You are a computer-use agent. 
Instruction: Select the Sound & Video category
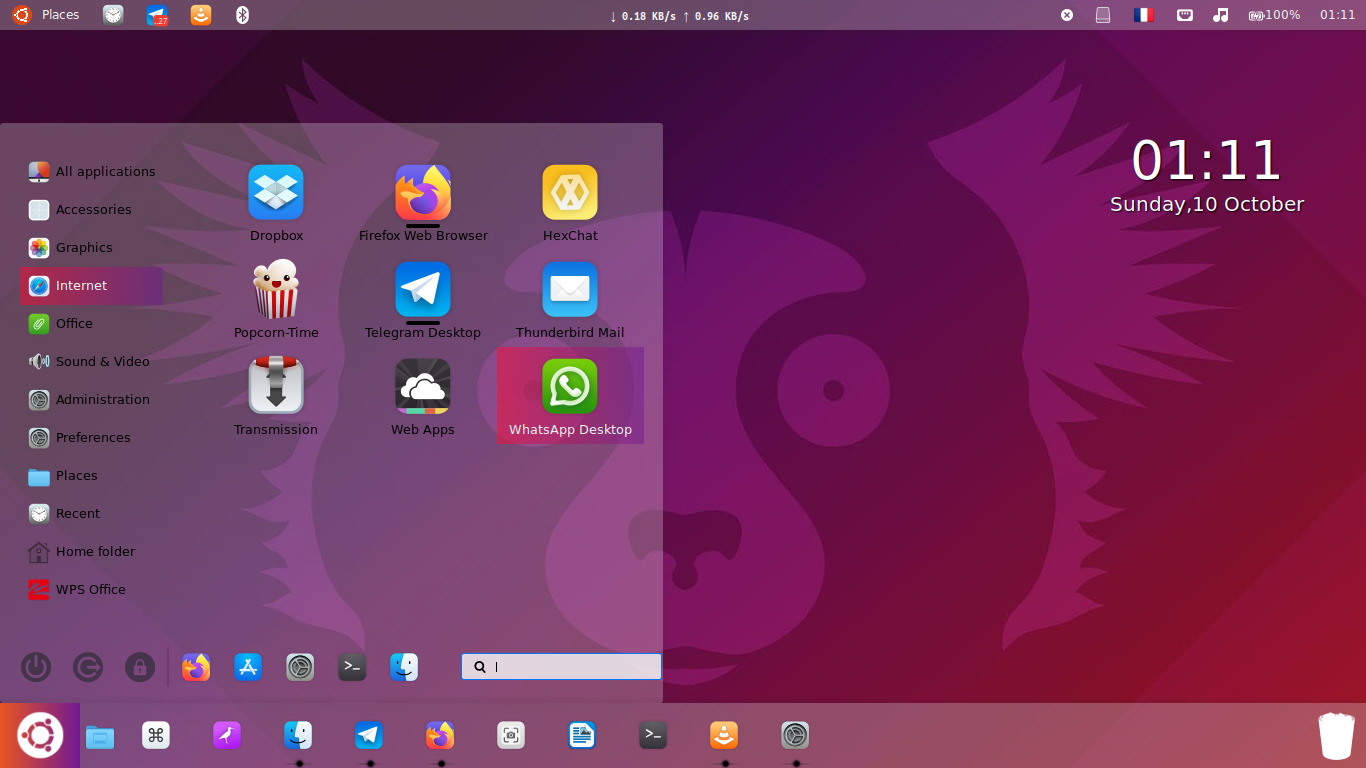click(x=91, y=362)
